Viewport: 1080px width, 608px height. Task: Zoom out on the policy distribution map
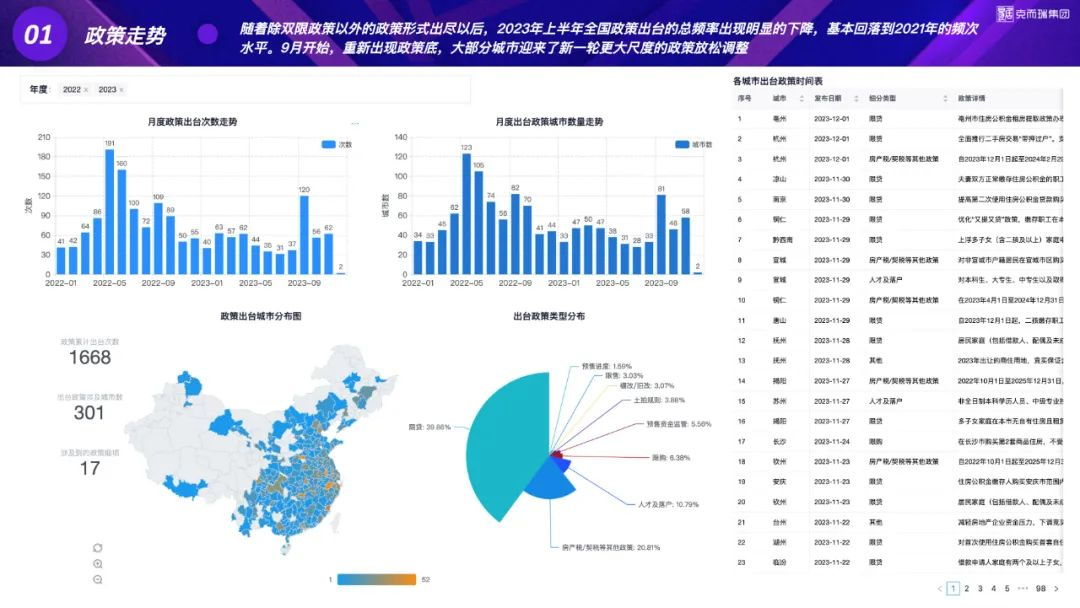[97, 579]
